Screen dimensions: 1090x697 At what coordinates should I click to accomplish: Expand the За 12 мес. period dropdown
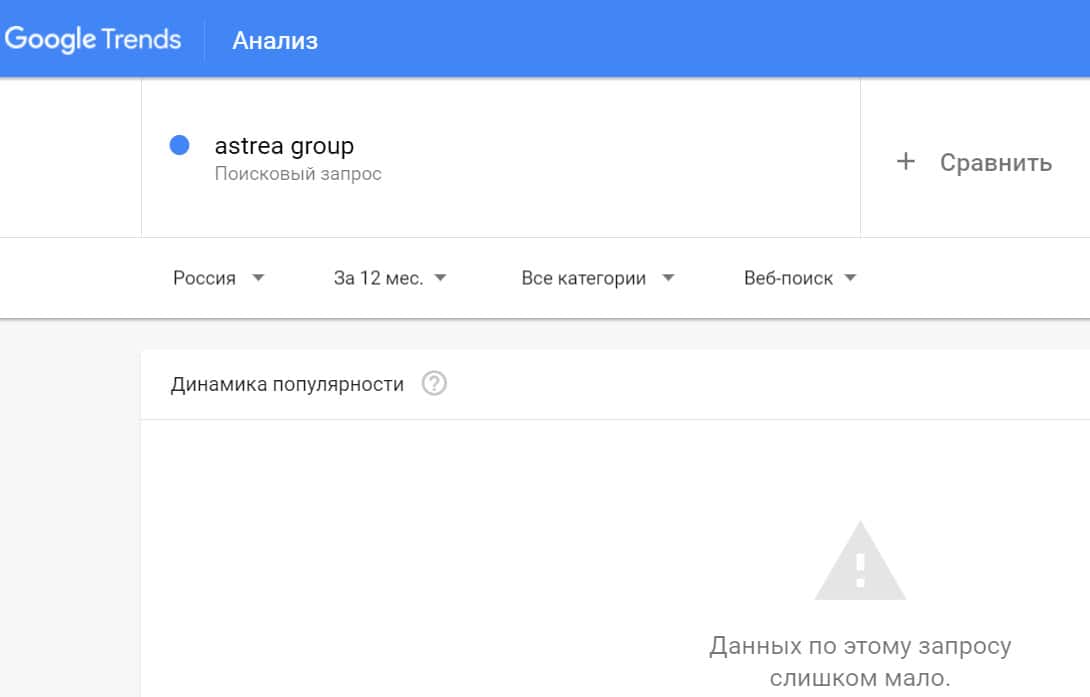[x=378, y=278]
